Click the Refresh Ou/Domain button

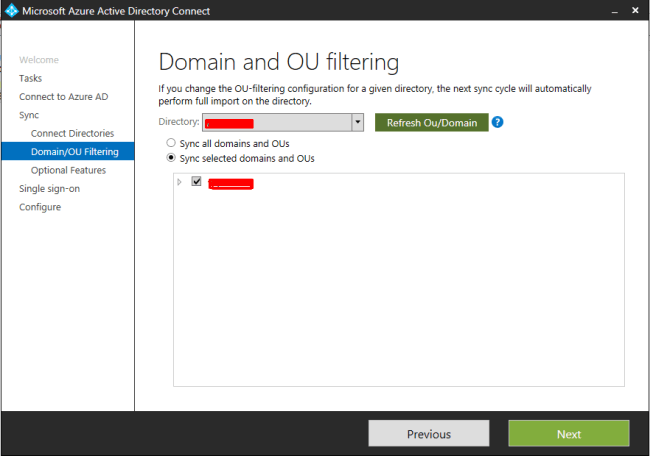(x=432, y=123)
